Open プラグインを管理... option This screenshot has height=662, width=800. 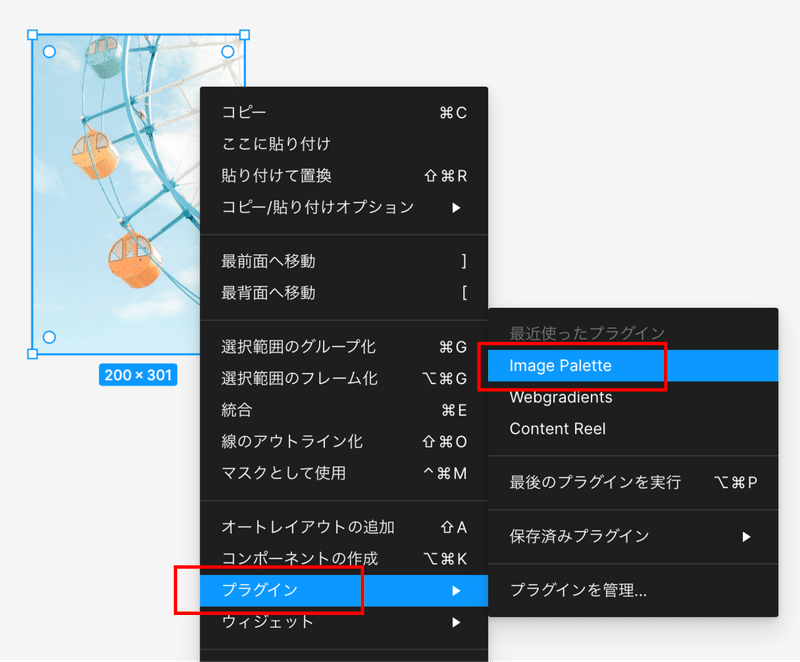pos(633,591)
